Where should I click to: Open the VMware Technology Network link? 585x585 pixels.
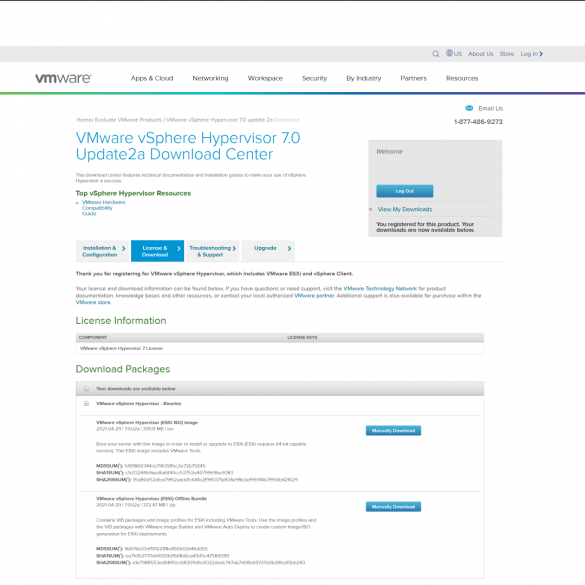pos(380,288)
